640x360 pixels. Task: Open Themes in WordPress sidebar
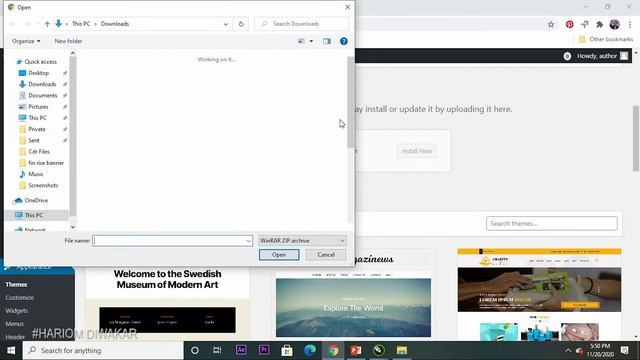[x=16, y=284]
